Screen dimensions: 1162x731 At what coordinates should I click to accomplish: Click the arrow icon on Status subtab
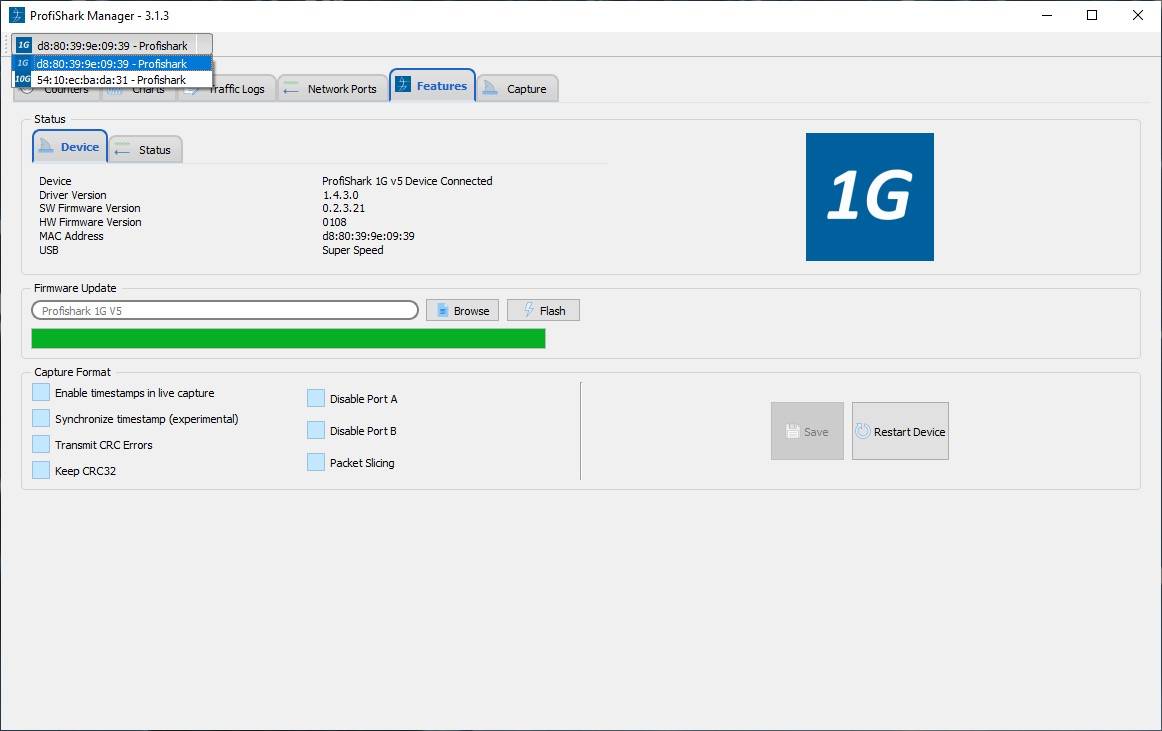click(x=123, y=150)
